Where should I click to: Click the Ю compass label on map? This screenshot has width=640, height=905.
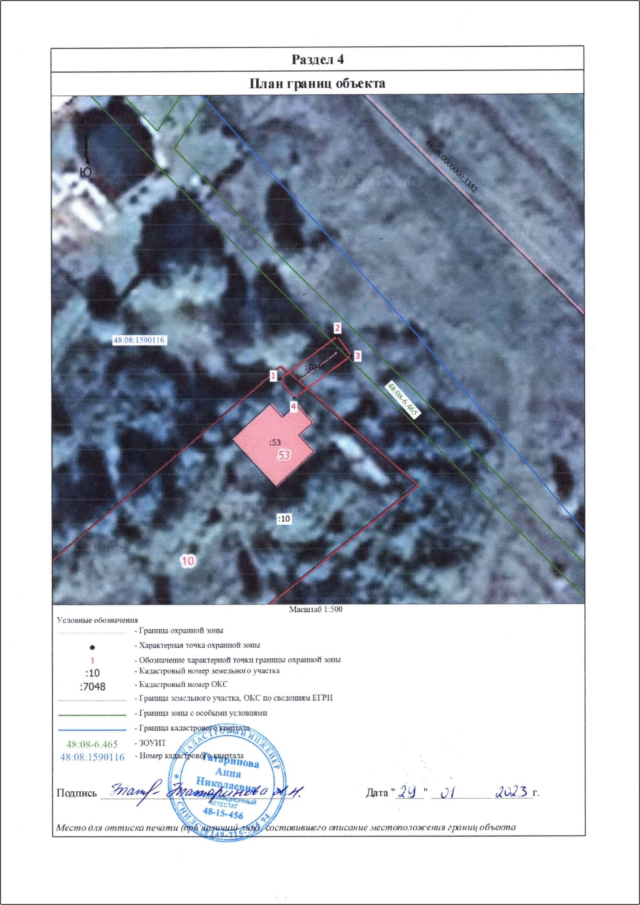pyautogui.click(x=85, y=172)
